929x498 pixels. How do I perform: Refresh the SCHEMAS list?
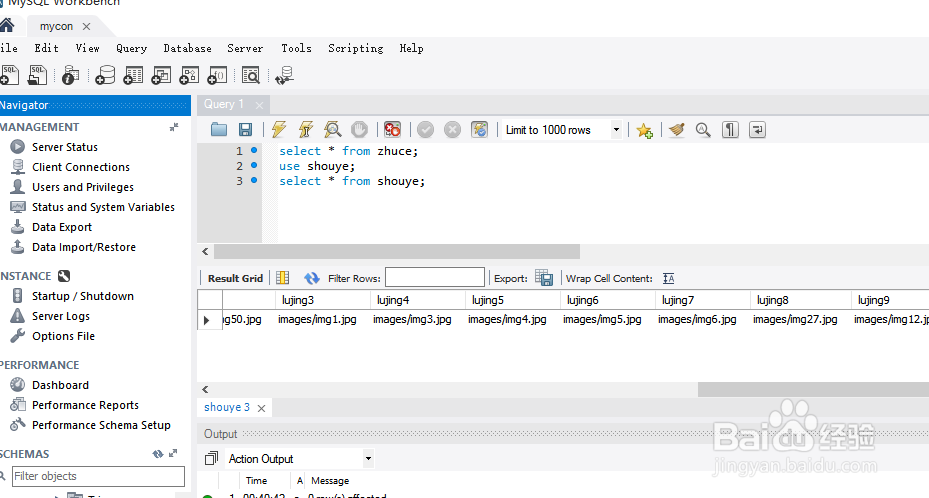[158, 454]
